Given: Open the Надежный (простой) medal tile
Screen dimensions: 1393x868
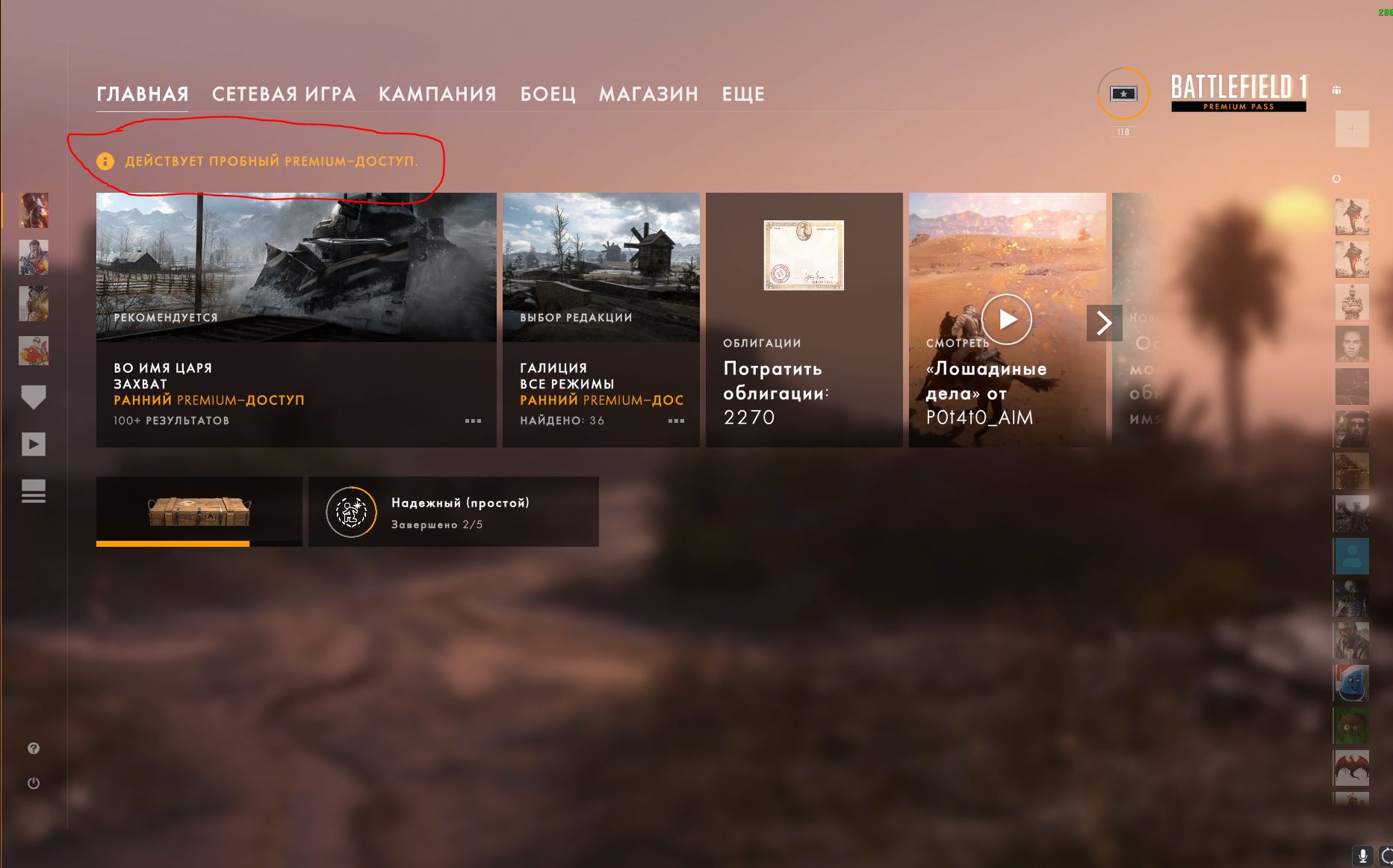Looking at the screenshot, I should pos(453,512).
